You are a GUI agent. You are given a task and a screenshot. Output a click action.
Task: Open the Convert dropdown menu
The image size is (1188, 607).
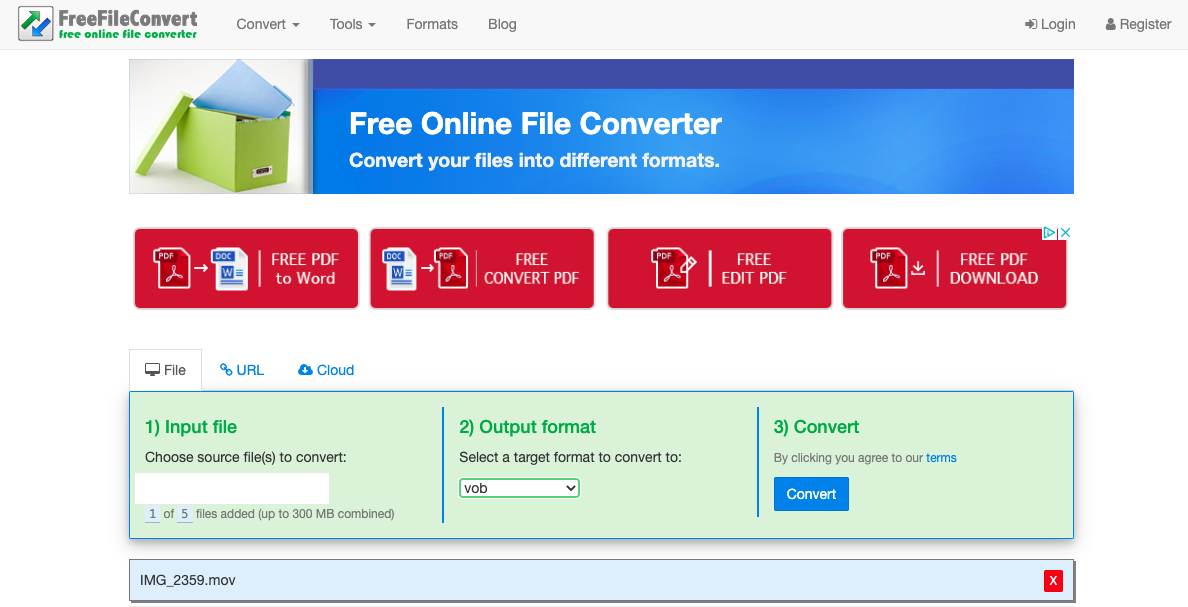[x=267, y=24]
